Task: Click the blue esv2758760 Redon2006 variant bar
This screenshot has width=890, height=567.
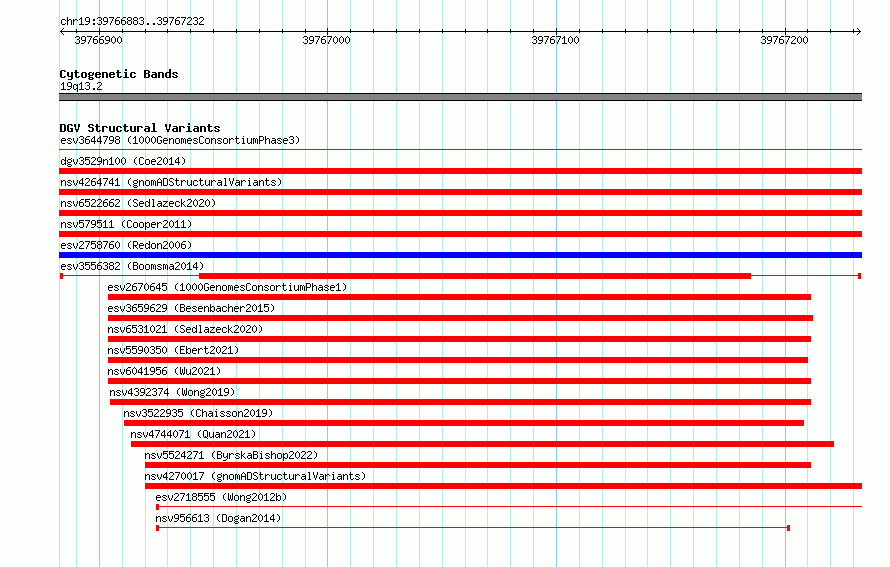Action: [x=460, y=255]
